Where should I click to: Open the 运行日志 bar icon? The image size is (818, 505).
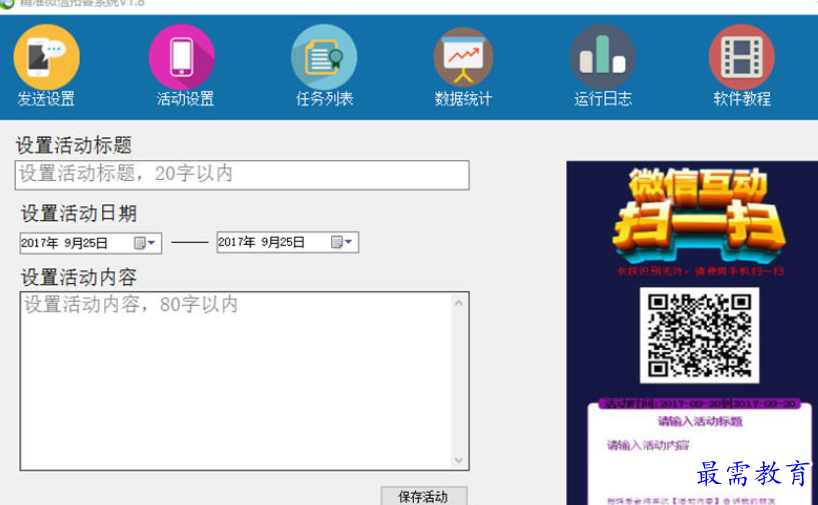[x=603, y=57]
